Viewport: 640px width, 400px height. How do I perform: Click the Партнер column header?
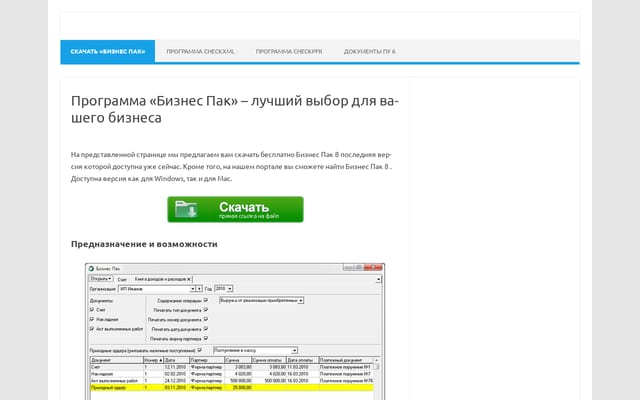(207, 360)
